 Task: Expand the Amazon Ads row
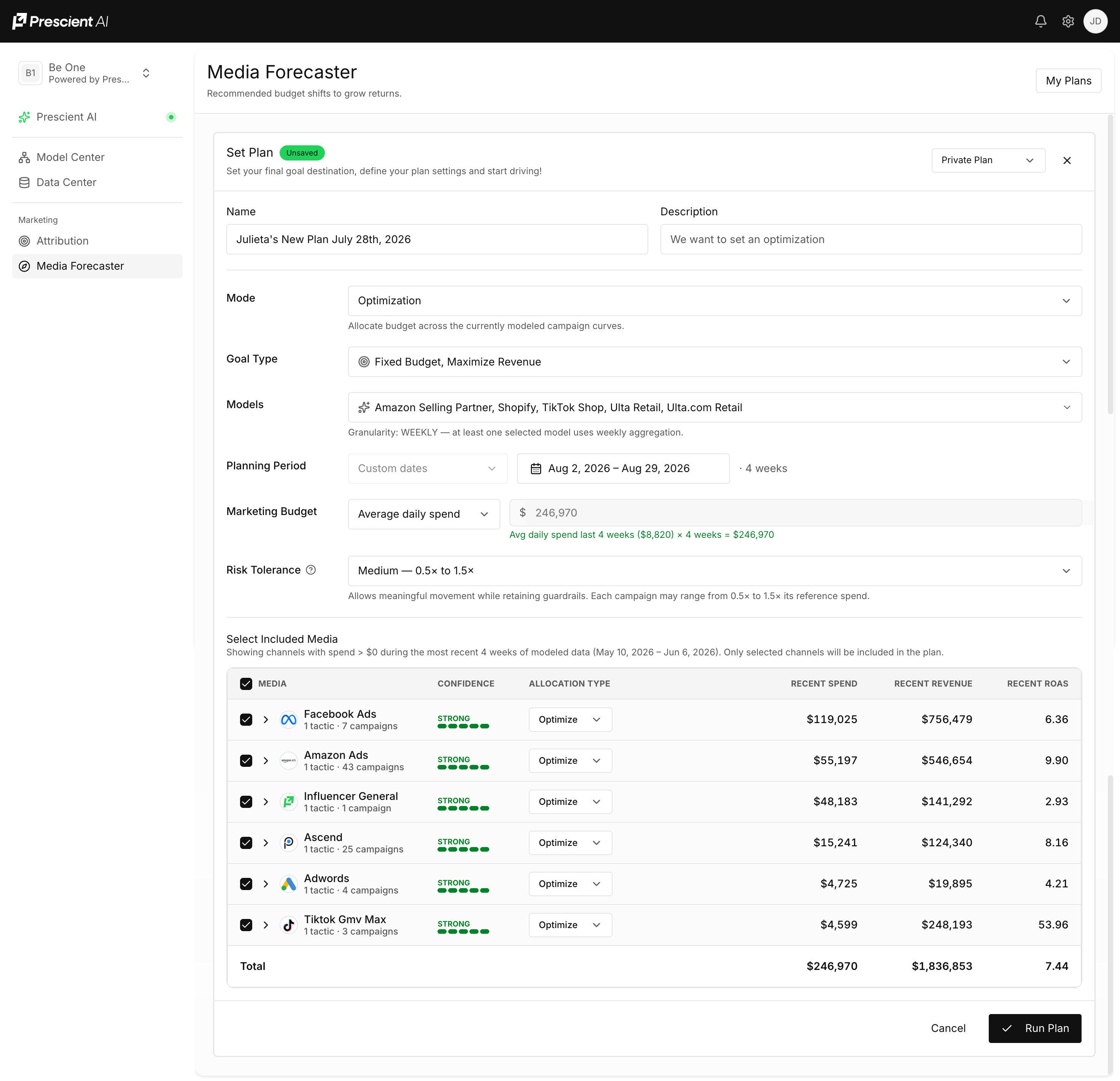pos(266,760)
